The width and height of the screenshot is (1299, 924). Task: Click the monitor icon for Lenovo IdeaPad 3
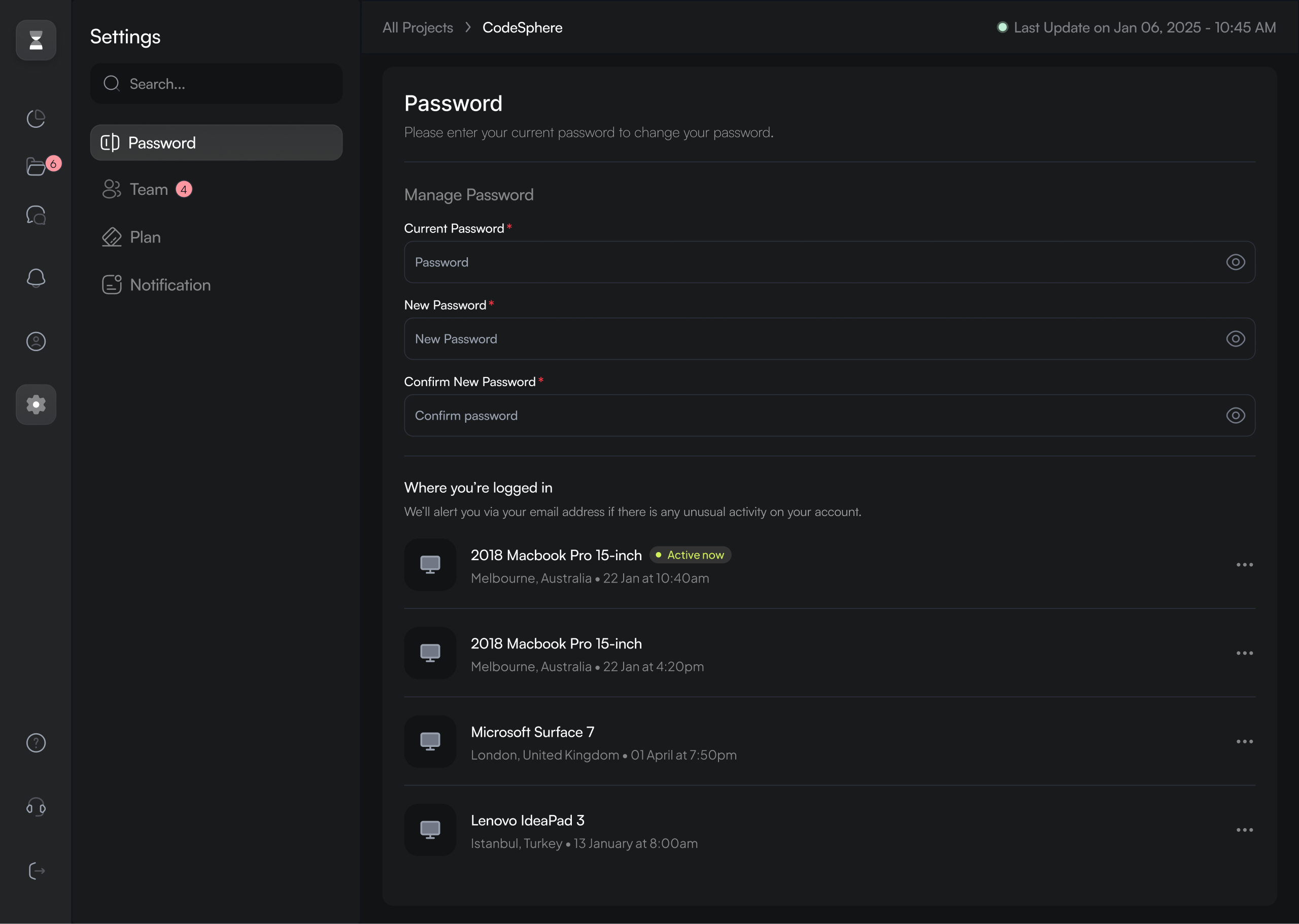click(x=430, y=830)
